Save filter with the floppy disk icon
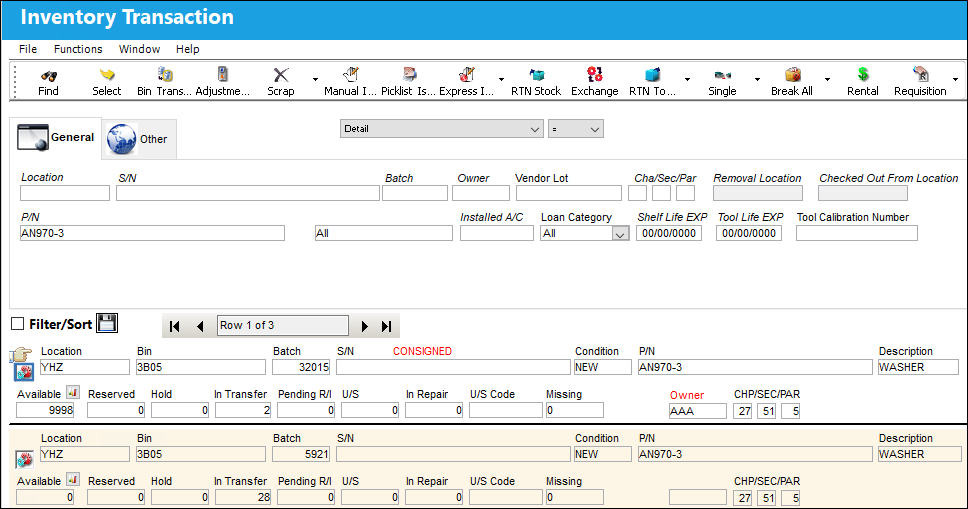 (x=107, y=323)
